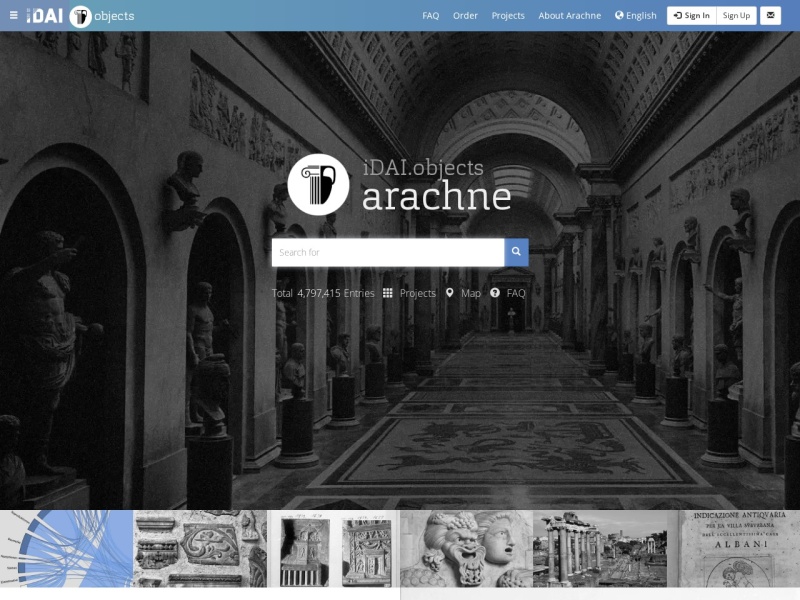Viewport: 800px width, 600px height.
Task: Click the magnifying glass search button
Action: coord(516,252)
